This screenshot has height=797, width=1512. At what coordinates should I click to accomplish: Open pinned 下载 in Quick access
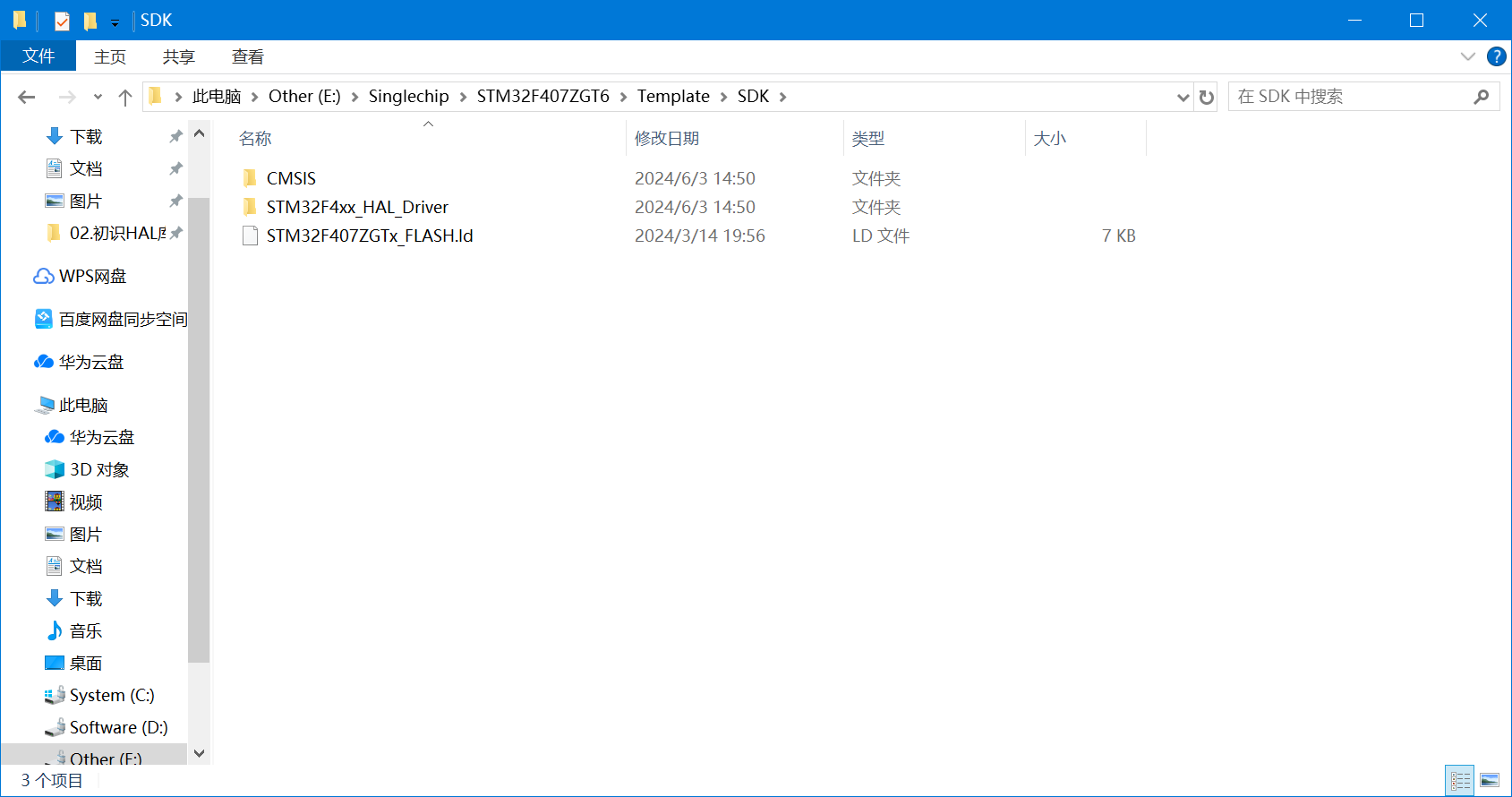click(x=86, y=136)
